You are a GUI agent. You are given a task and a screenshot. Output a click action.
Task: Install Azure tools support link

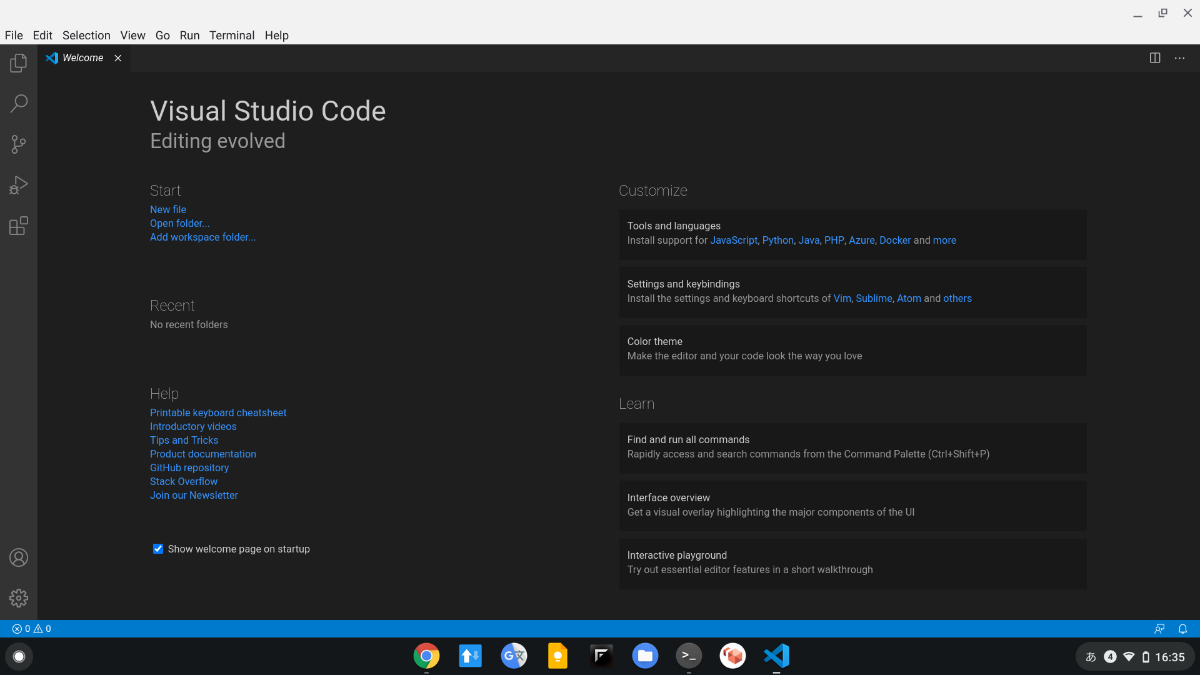pos(862,241)
